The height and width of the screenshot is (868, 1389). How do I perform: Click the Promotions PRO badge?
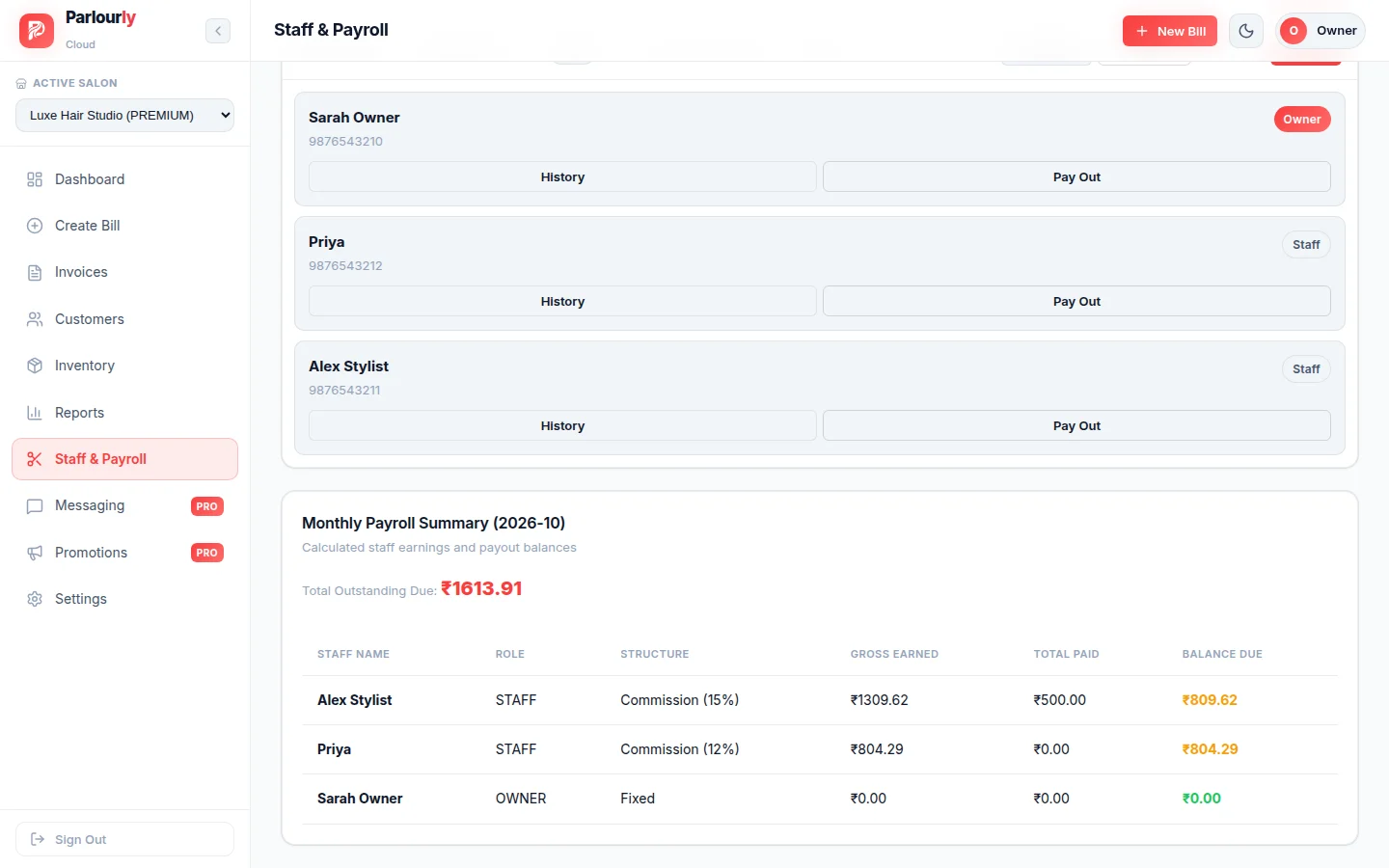click(x=207, y=553)
